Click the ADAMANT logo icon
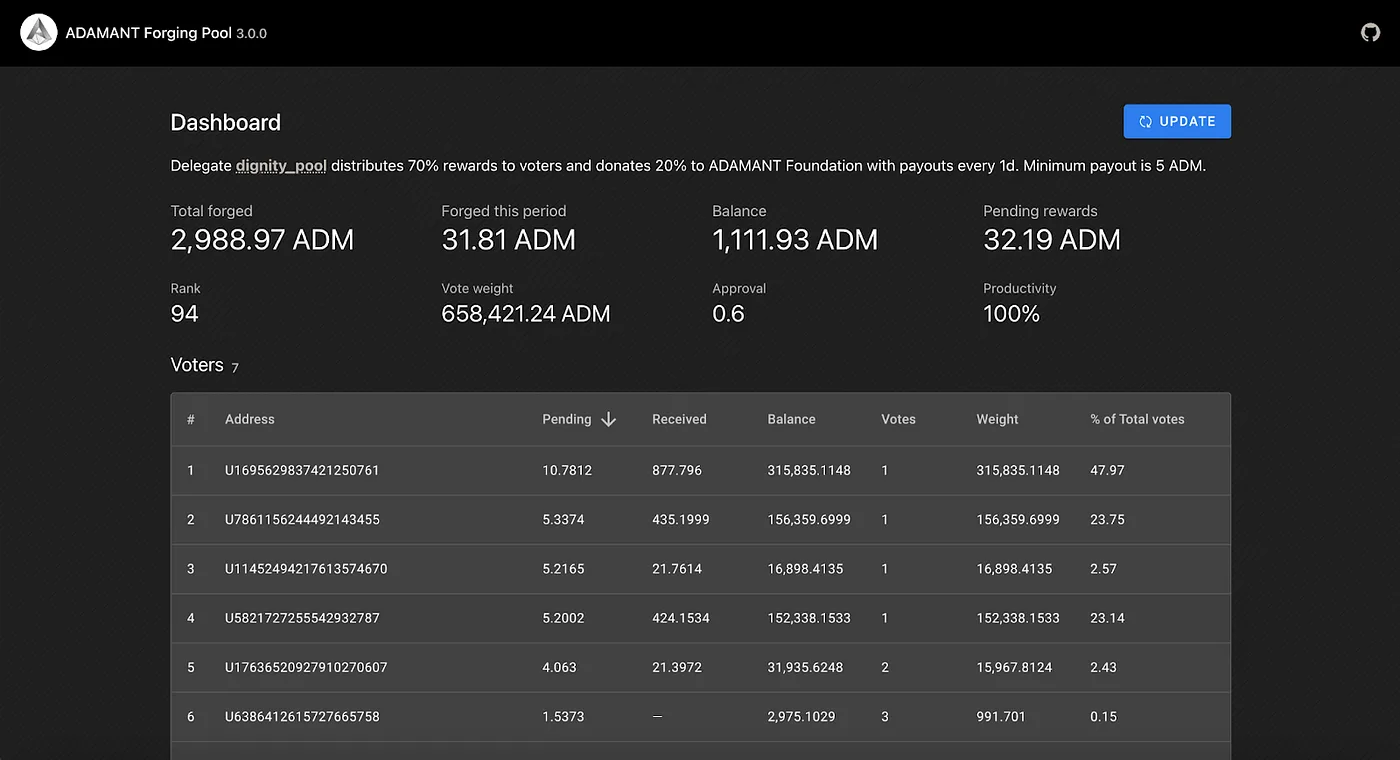 [x=39, y=33]
